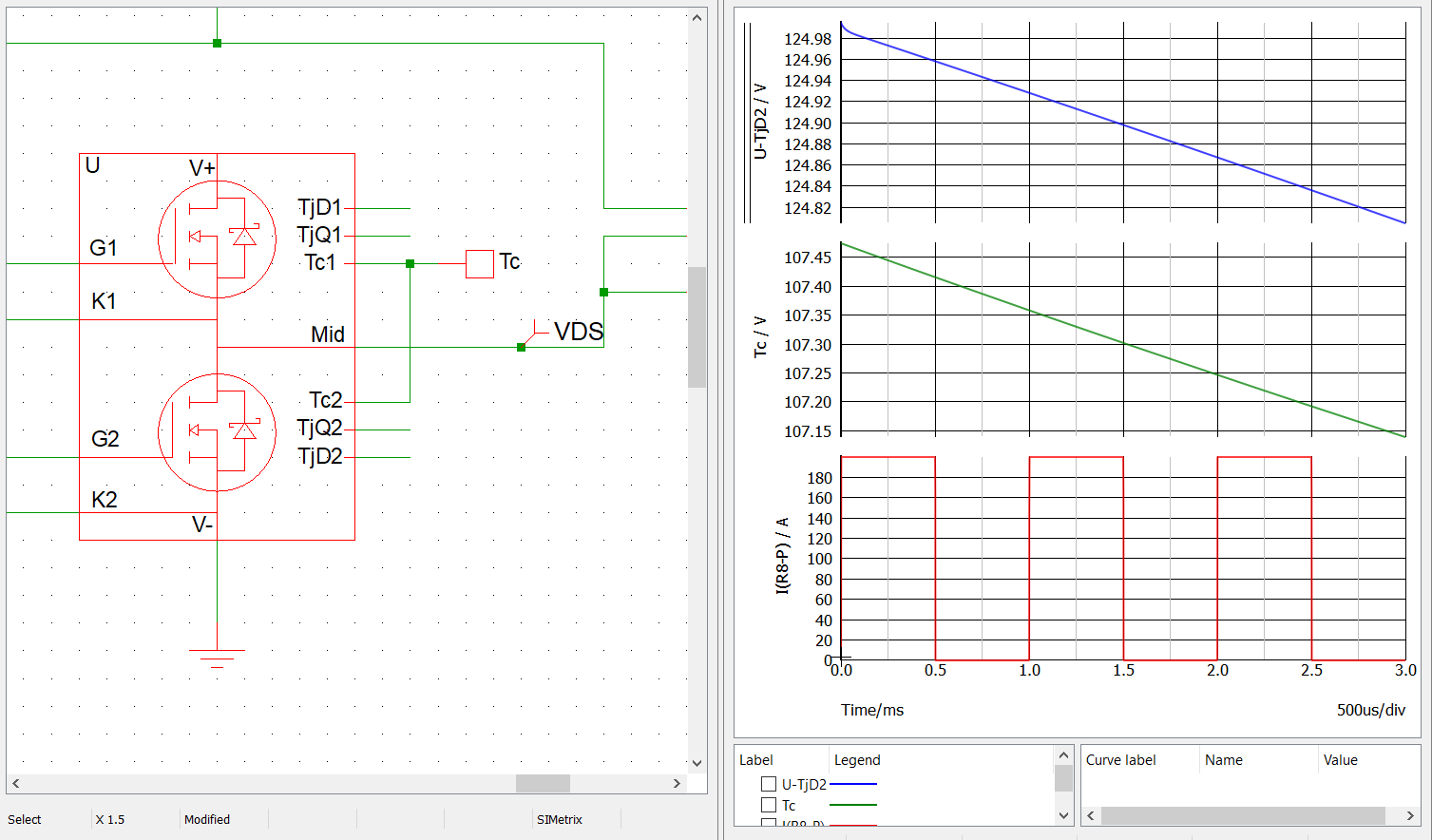Viewport: 1432px width, 840px height.
Task: Click the Value column header
Action: 1341,760
